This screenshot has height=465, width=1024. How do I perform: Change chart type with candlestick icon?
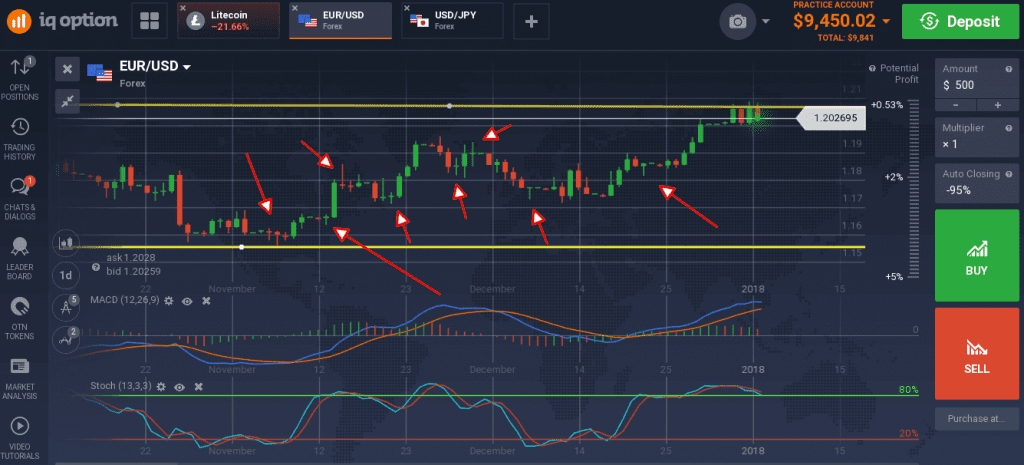click(66, 243)
